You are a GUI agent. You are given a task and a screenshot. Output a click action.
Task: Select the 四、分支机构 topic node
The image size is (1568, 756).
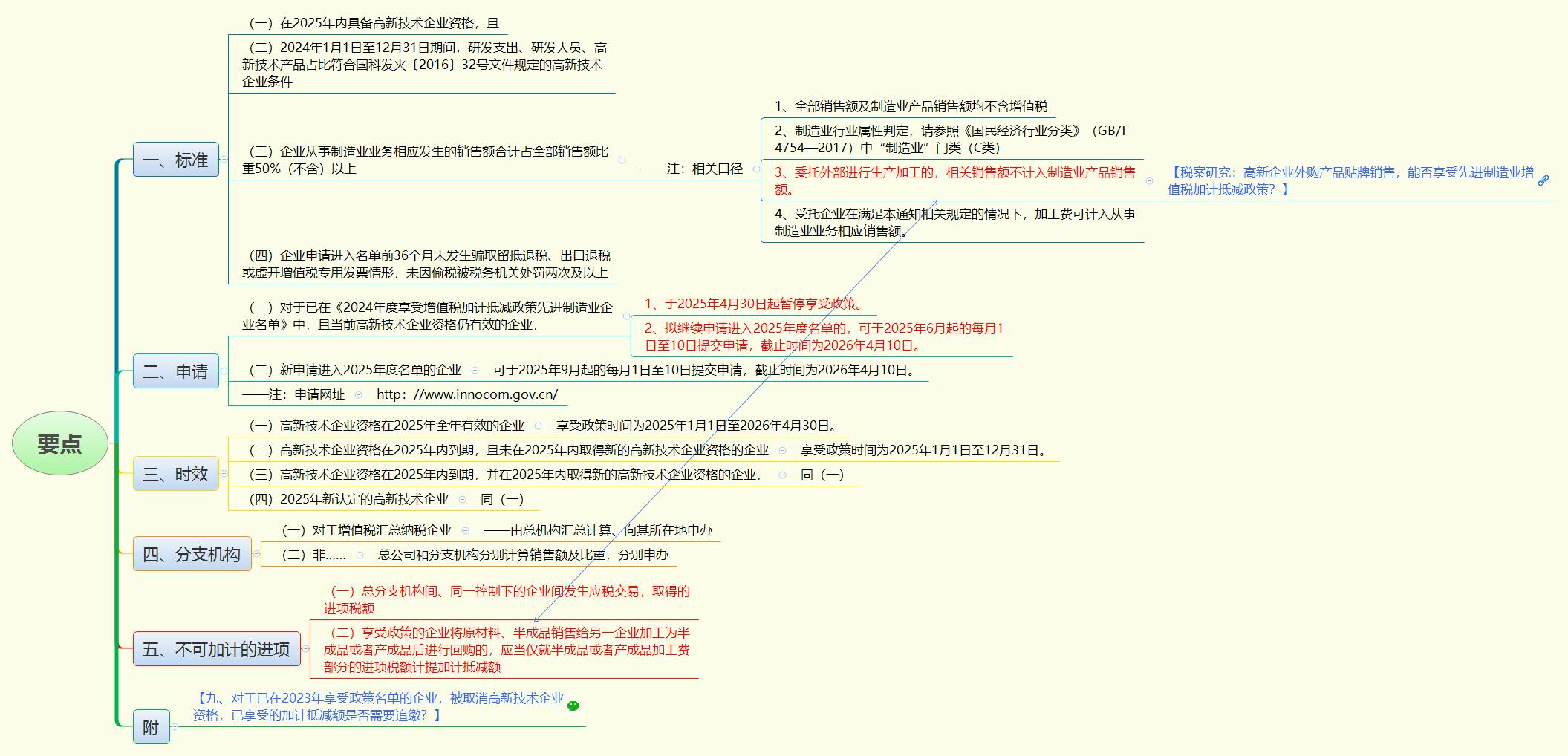(x=192, y=554)
